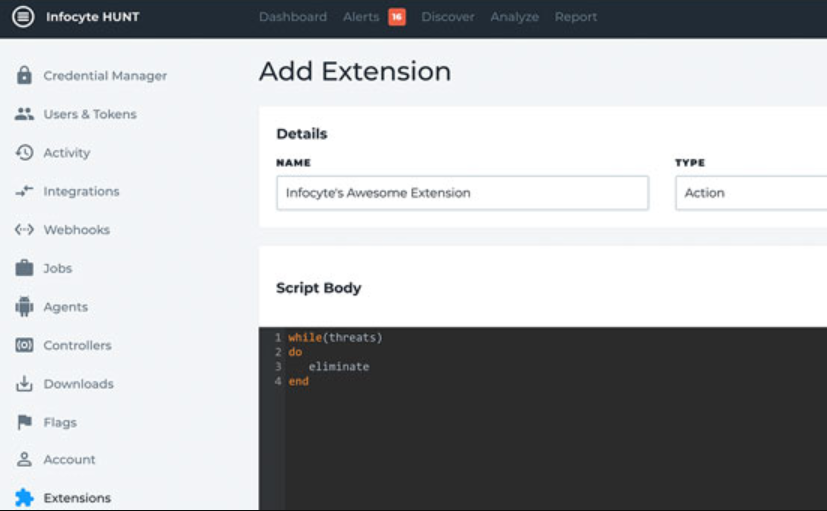Open the Dashboard tab in top navigation

[x=292, y=17]
